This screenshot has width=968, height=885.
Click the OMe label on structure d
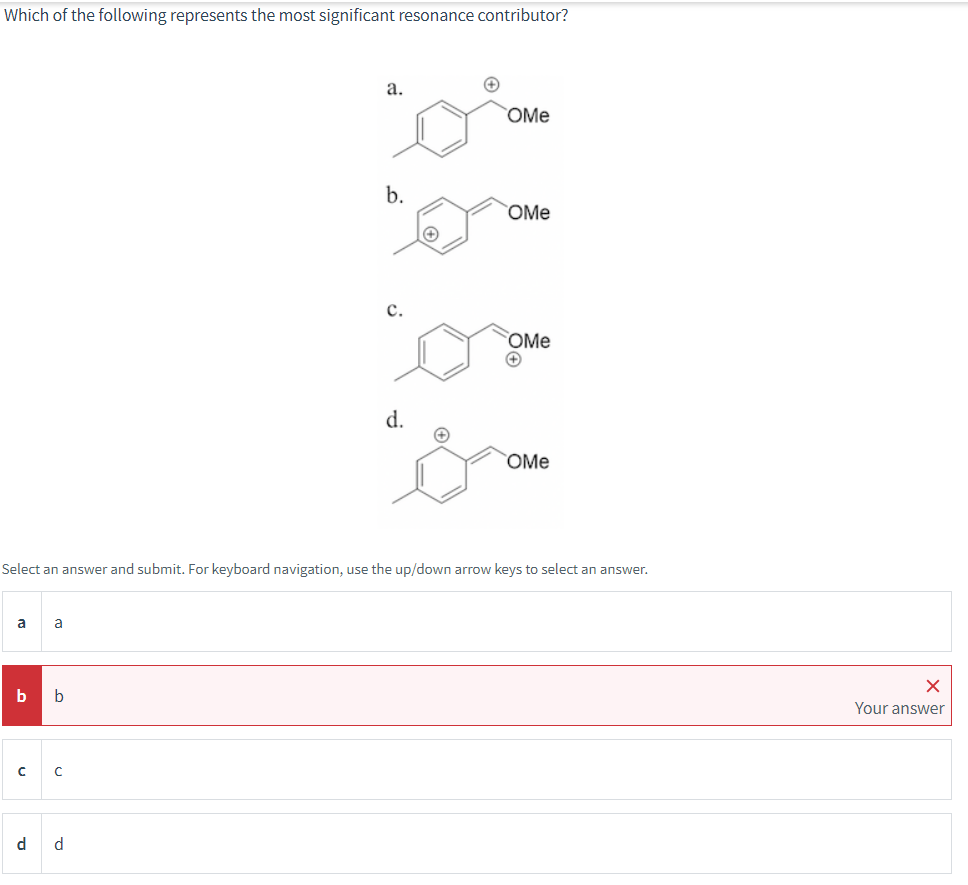coord(528,462)
